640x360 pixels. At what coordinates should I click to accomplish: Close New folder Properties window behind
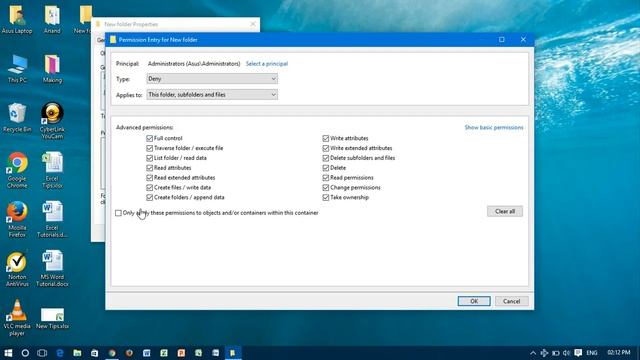tap(253, 24)
